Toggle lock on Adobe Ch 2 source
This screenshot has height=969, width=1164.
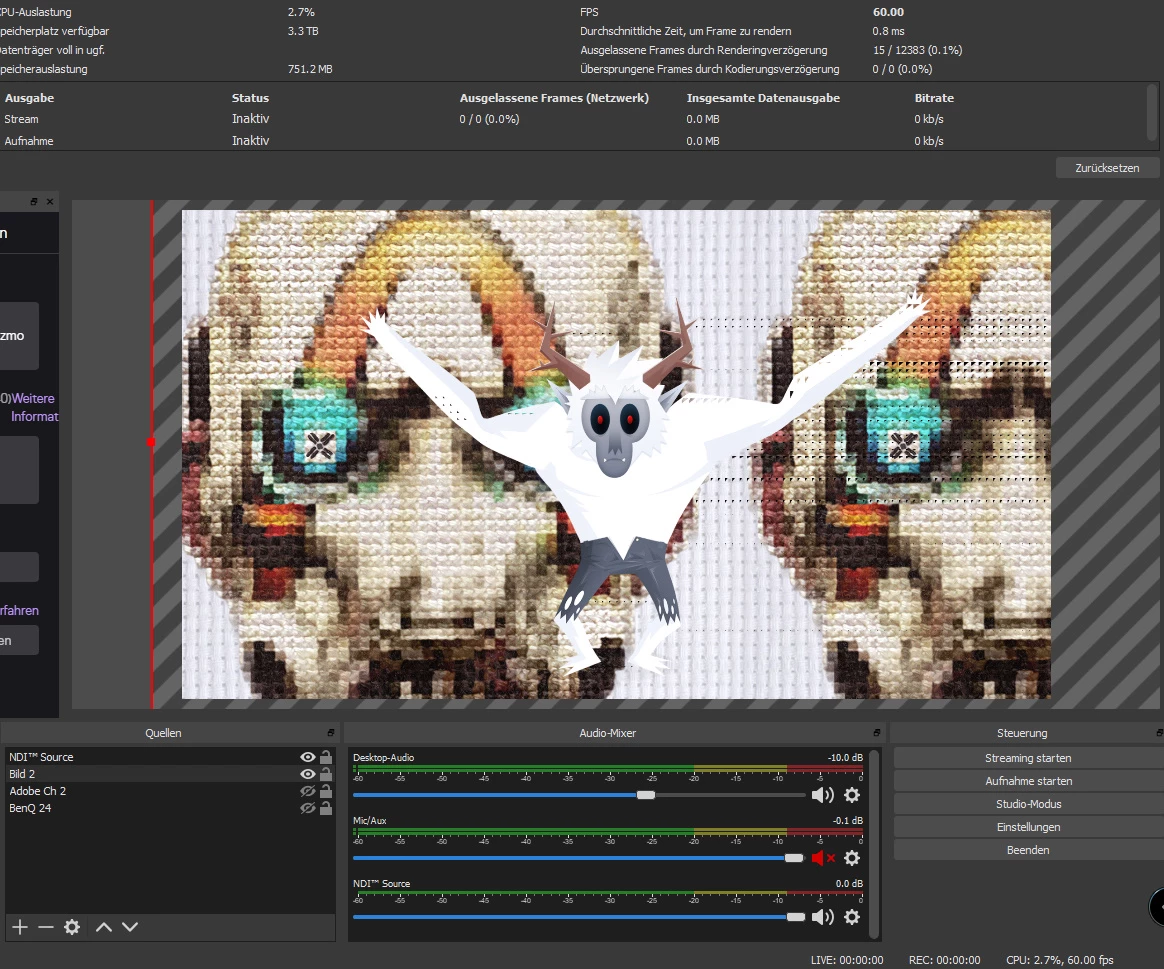point(326,791)
